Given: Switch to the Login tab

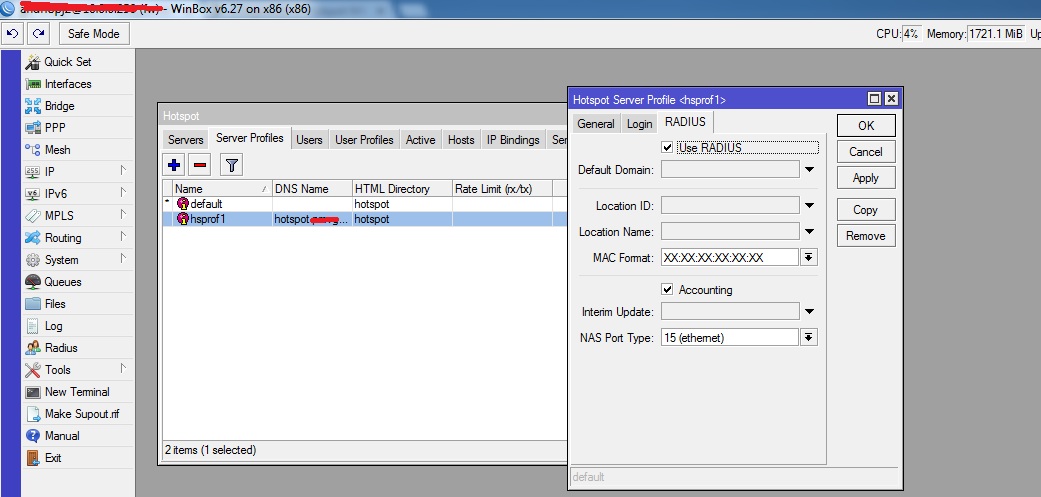Looking at the screenshot, I should [x=639, y=123].
